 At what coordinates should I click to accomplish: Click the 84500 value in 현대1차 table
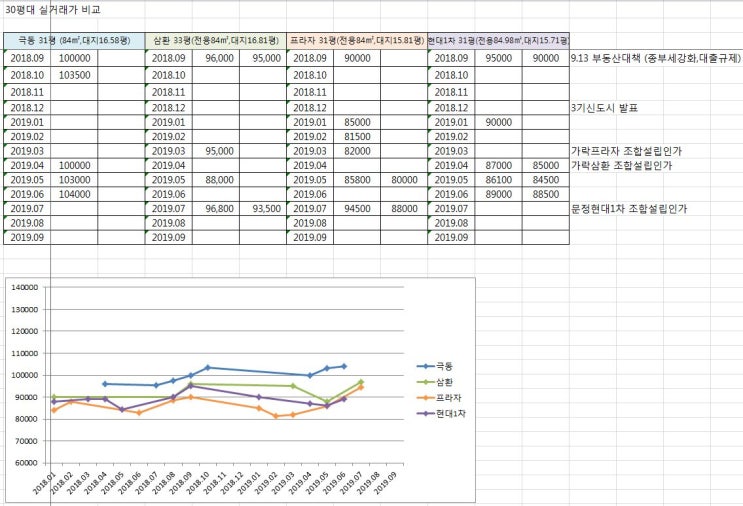pyautogui.click(x=546, y=180)
